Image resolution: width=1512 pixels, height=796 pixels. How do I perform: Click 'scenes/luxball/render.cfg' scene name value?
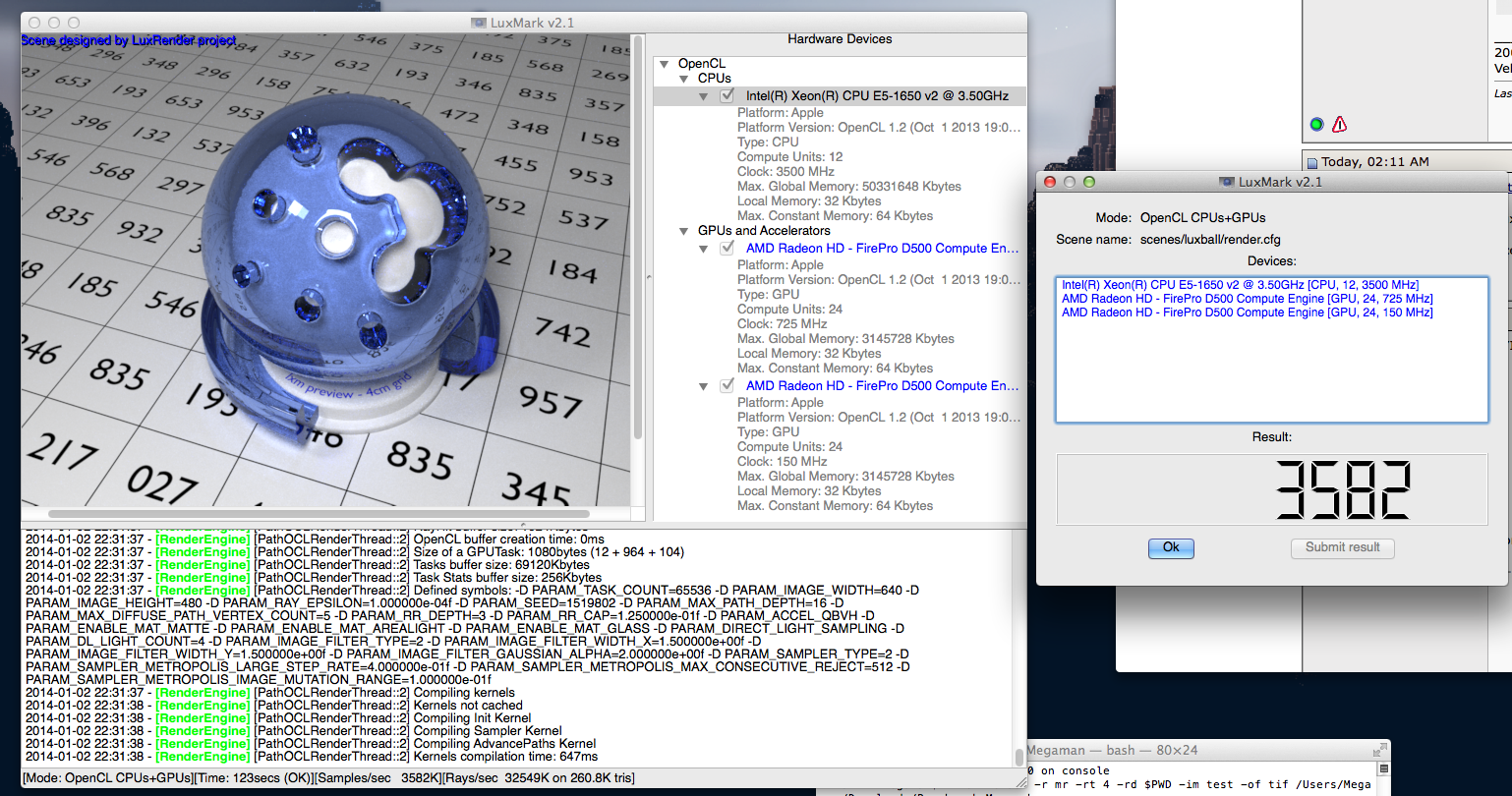pyautogui.click(x=1210, y=239)
